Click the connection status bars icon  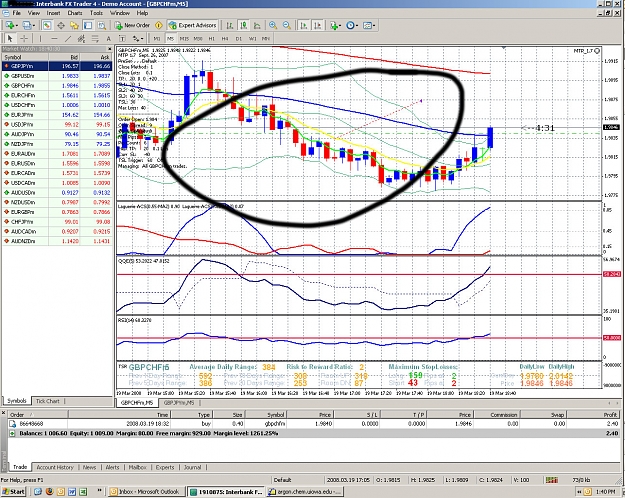tap(552, 480)
